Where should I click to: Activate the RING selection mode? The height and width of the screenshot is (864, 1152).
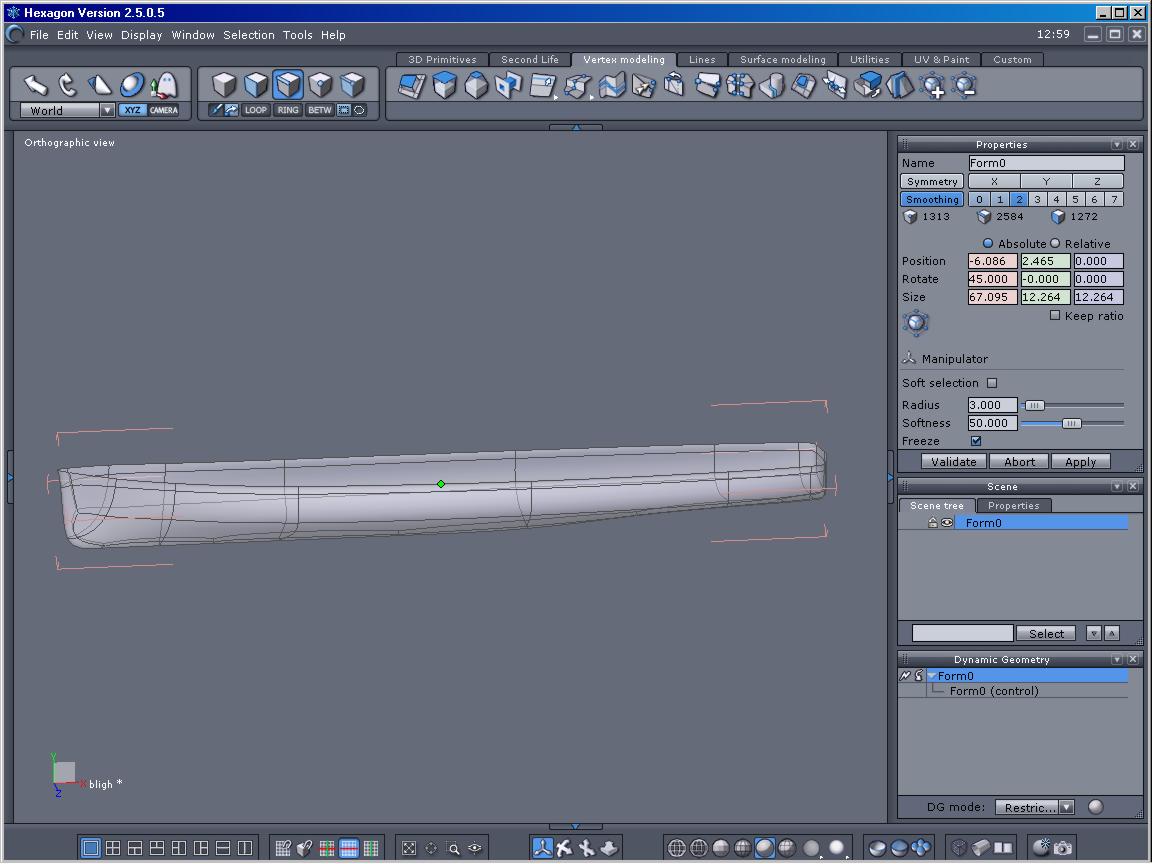(288, 110)
